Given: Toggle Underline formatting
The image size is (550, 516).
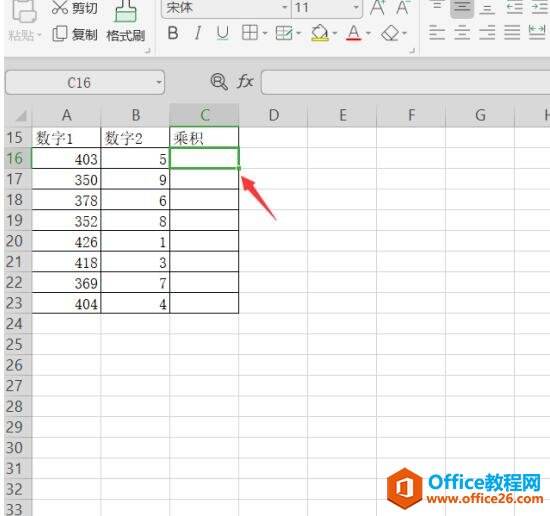Looking at the screenshot, I should coord(222,33).
